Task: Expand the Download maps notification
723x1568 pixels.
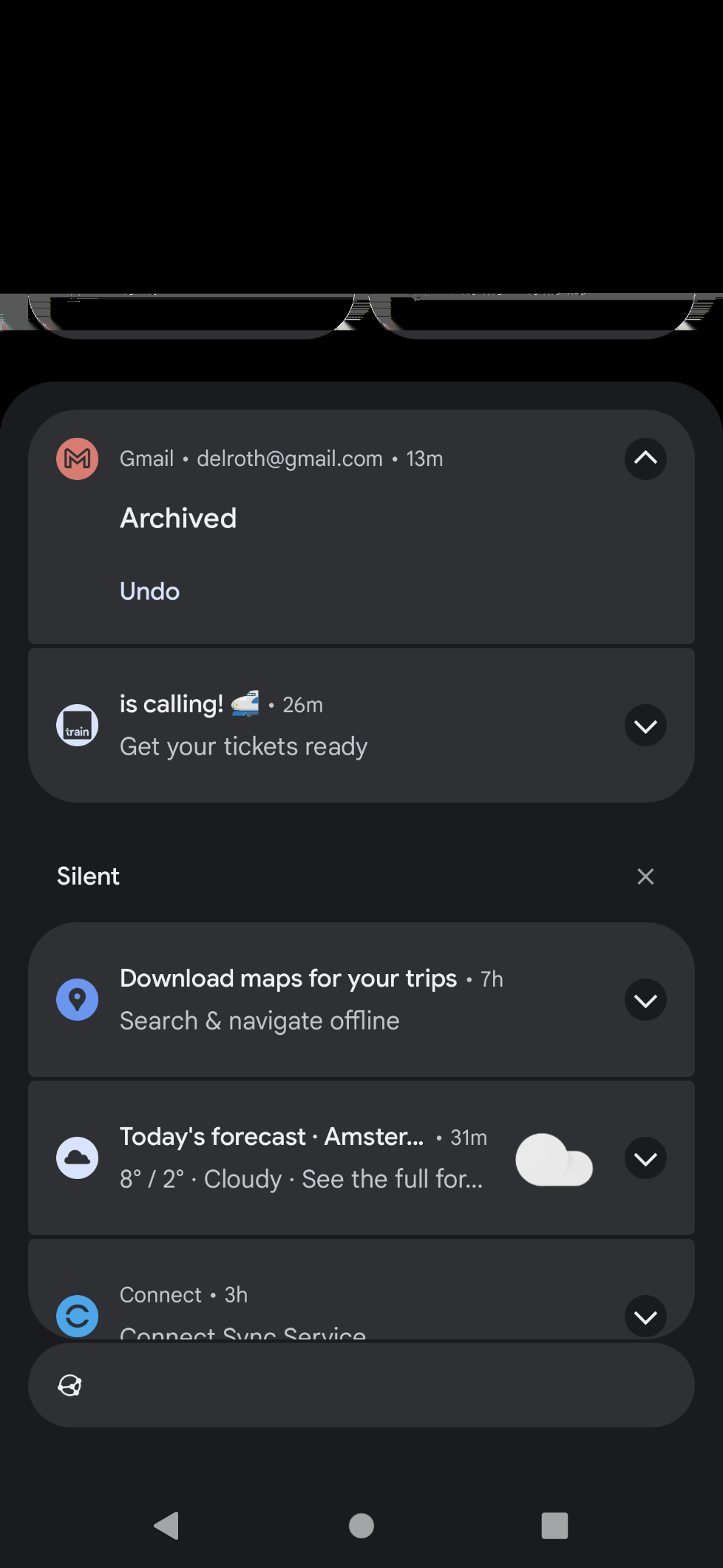Action: (x=645, y=1000)
